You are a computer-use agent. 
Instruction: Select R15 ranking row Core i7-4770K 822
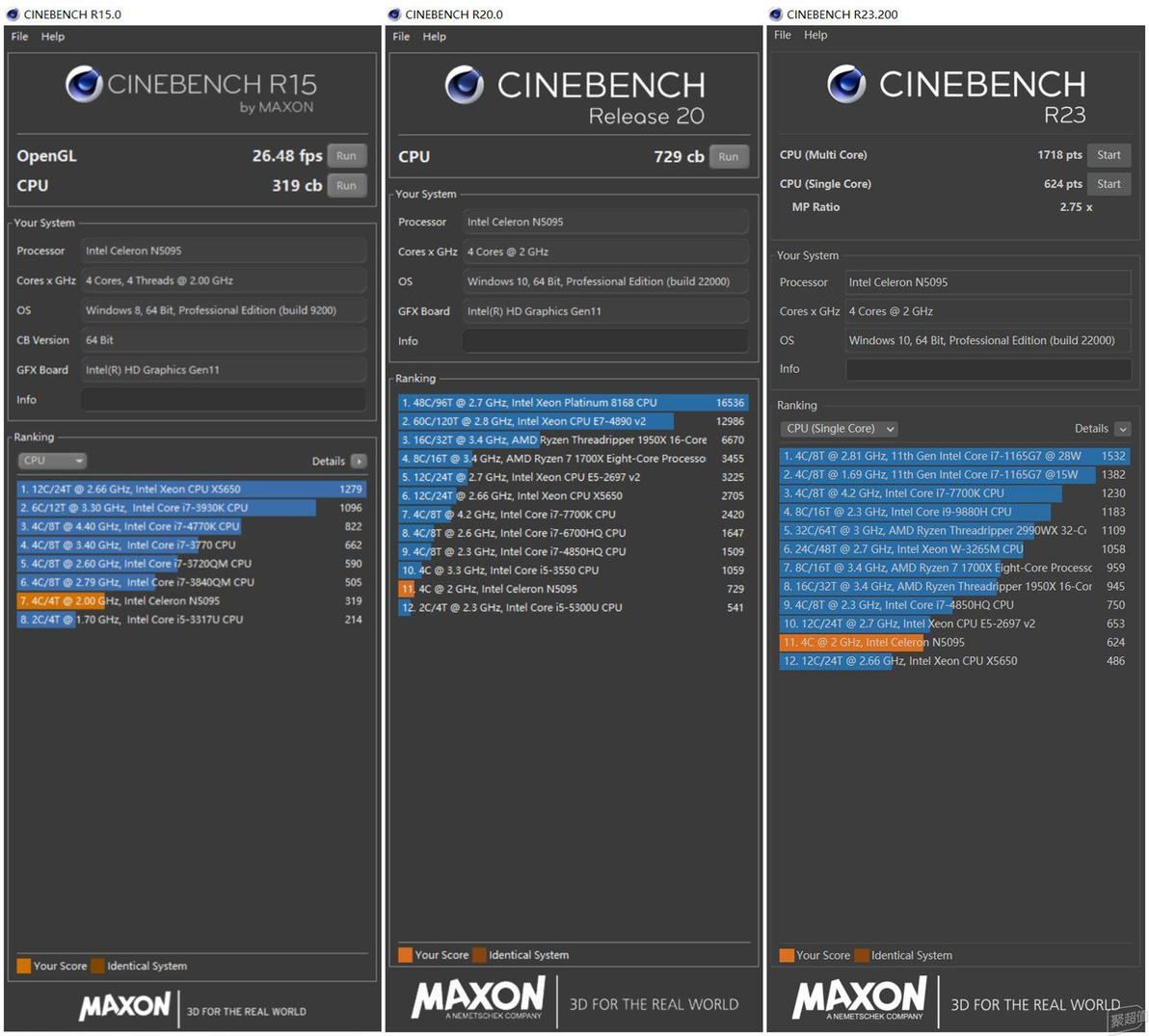(191, 526)
